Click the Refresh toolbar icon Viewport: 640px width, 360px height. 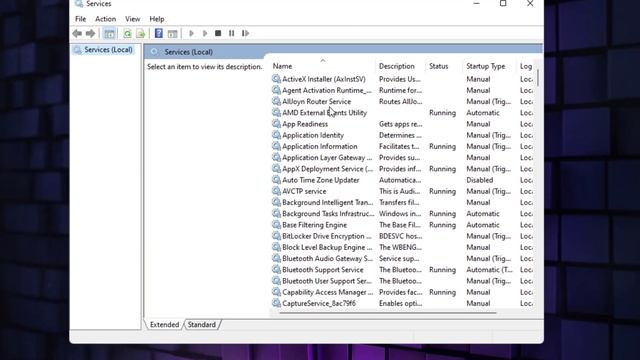click(x=127, y=33)
